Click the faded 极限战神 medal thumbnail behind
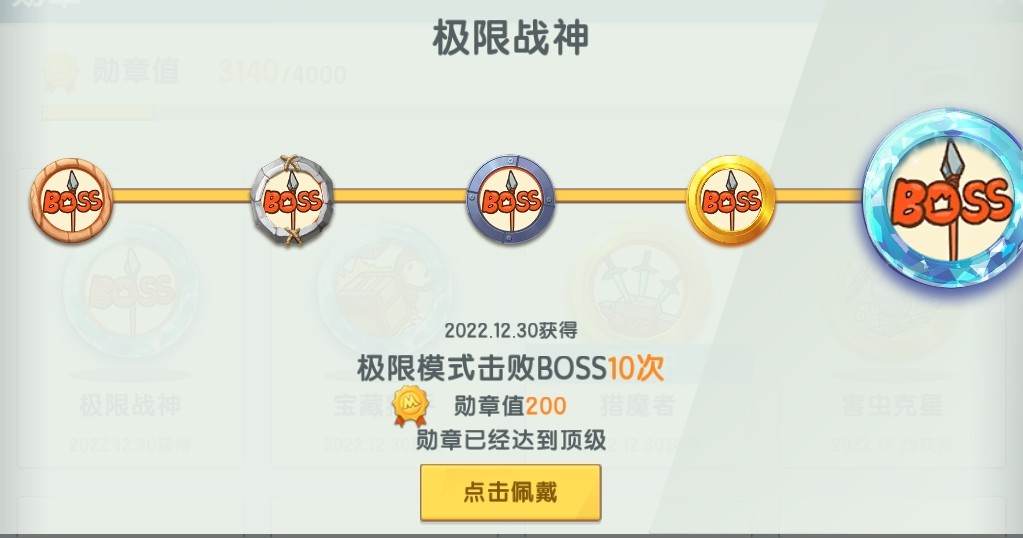This screenshot has height=538, width=1023. [x=130, y=290]
